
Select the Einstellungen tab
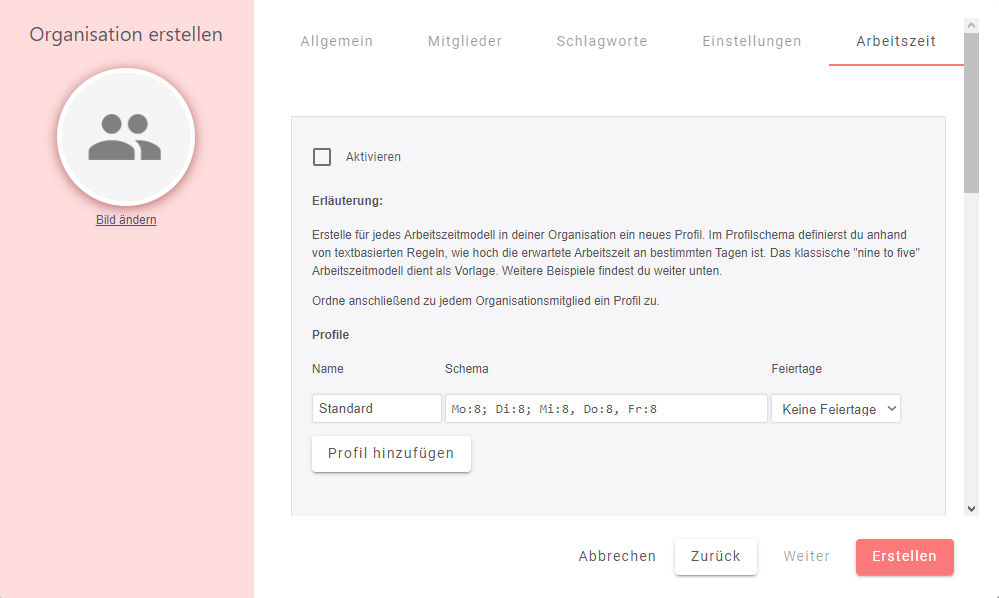(752, 41)
